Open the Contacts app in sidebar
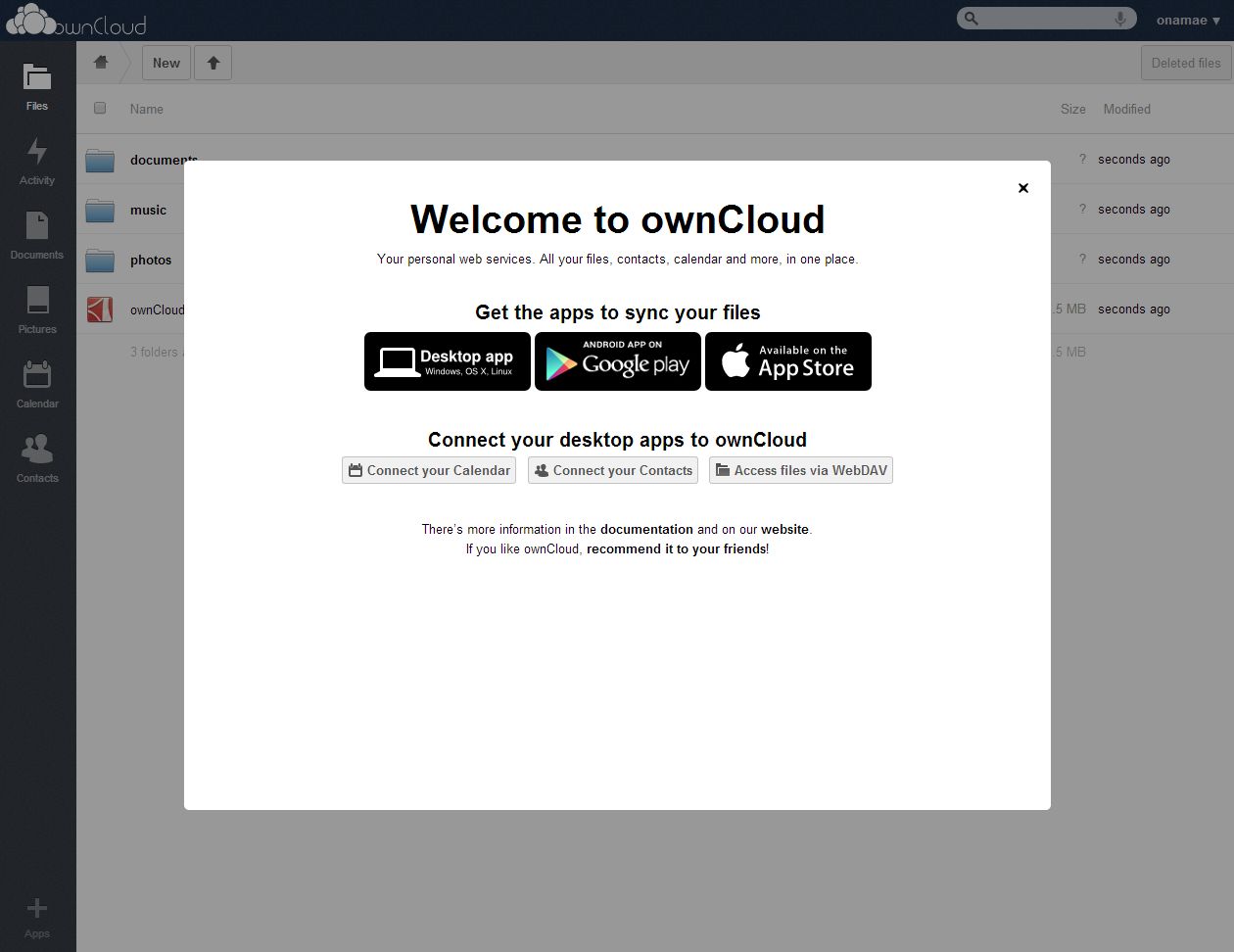1234x952 pixels. click(x=37, y=458)
